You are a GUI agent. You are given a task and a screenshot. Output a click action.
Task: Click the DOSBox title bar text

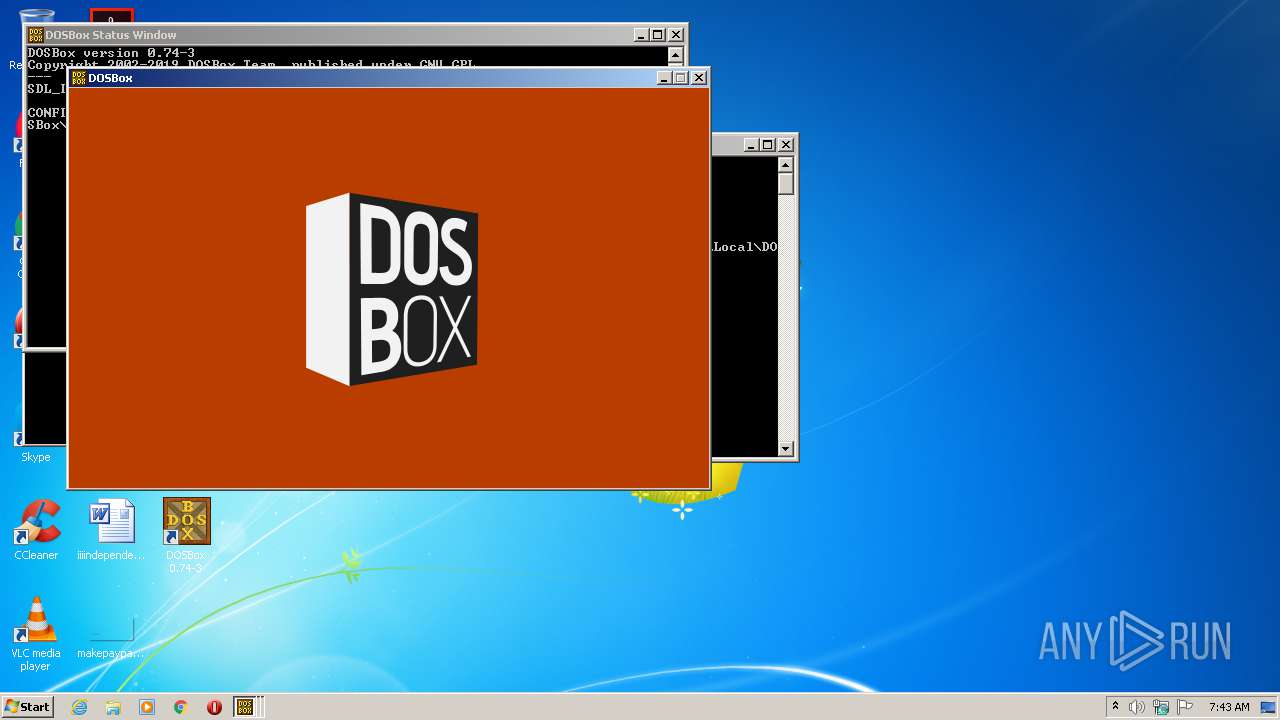(110, 78)
